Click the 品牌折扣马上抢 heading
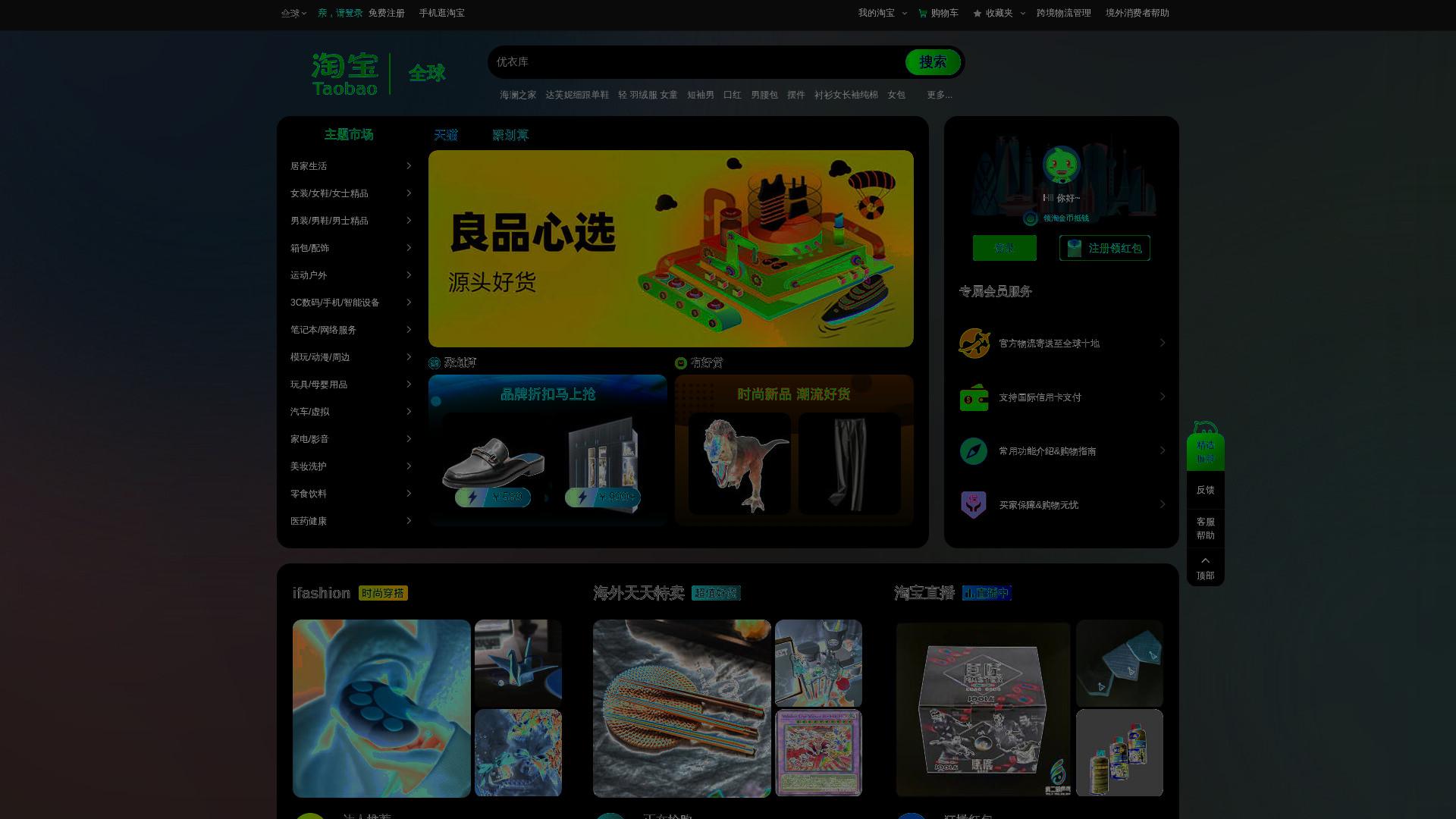This screenshot has height=819, width=1456. pos(548,394)
